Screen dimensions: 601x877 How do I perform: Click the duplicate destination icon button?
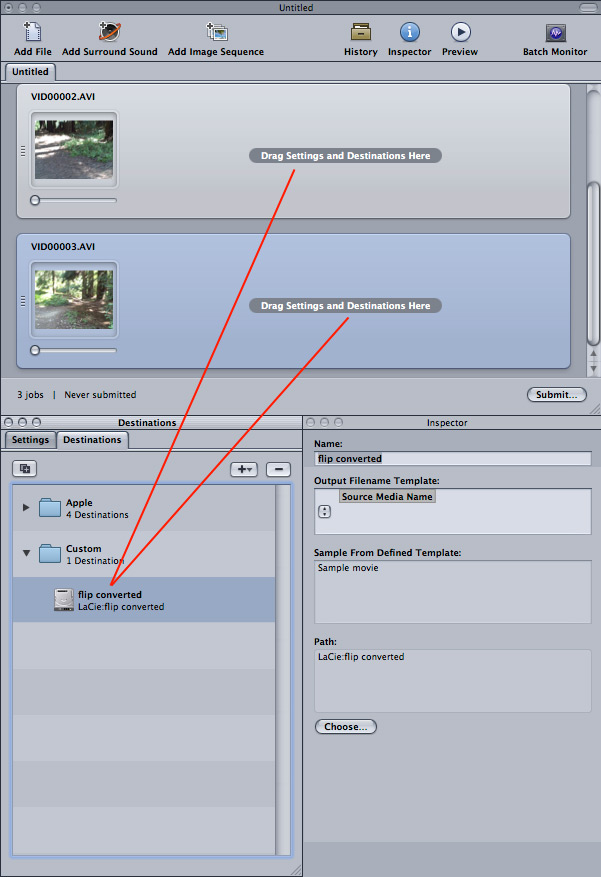(25, 469)
